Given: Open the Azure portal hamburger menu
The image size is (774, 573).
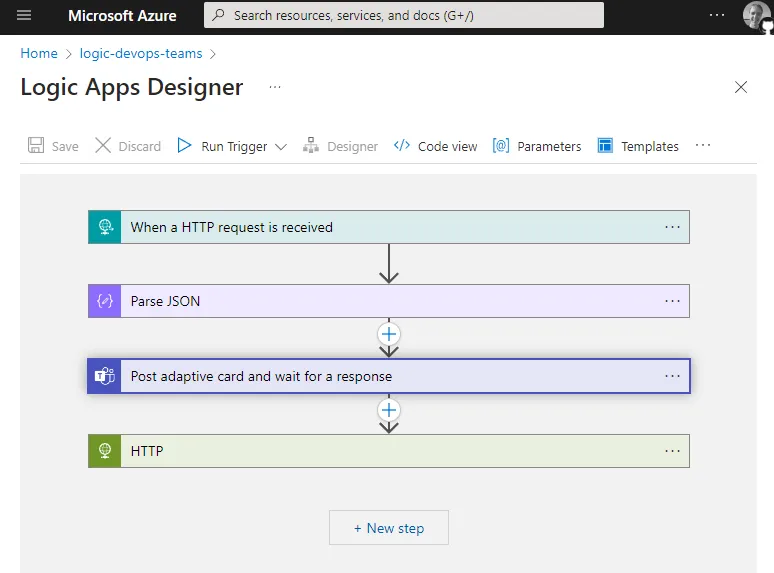Looking at the screenshot, I should (x=24, y=15).
